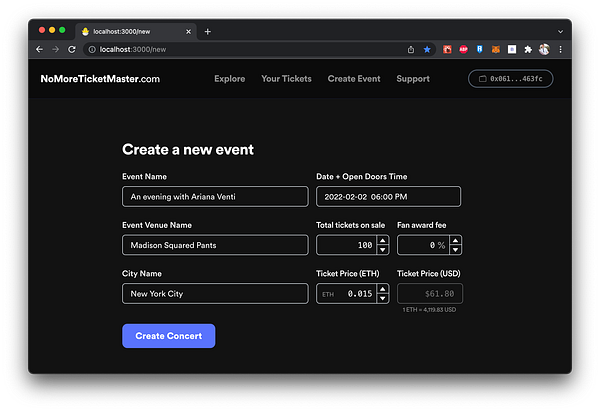This screenshot has height=411, width=600.
Task: Focus the City Name field
Action: 215,294
